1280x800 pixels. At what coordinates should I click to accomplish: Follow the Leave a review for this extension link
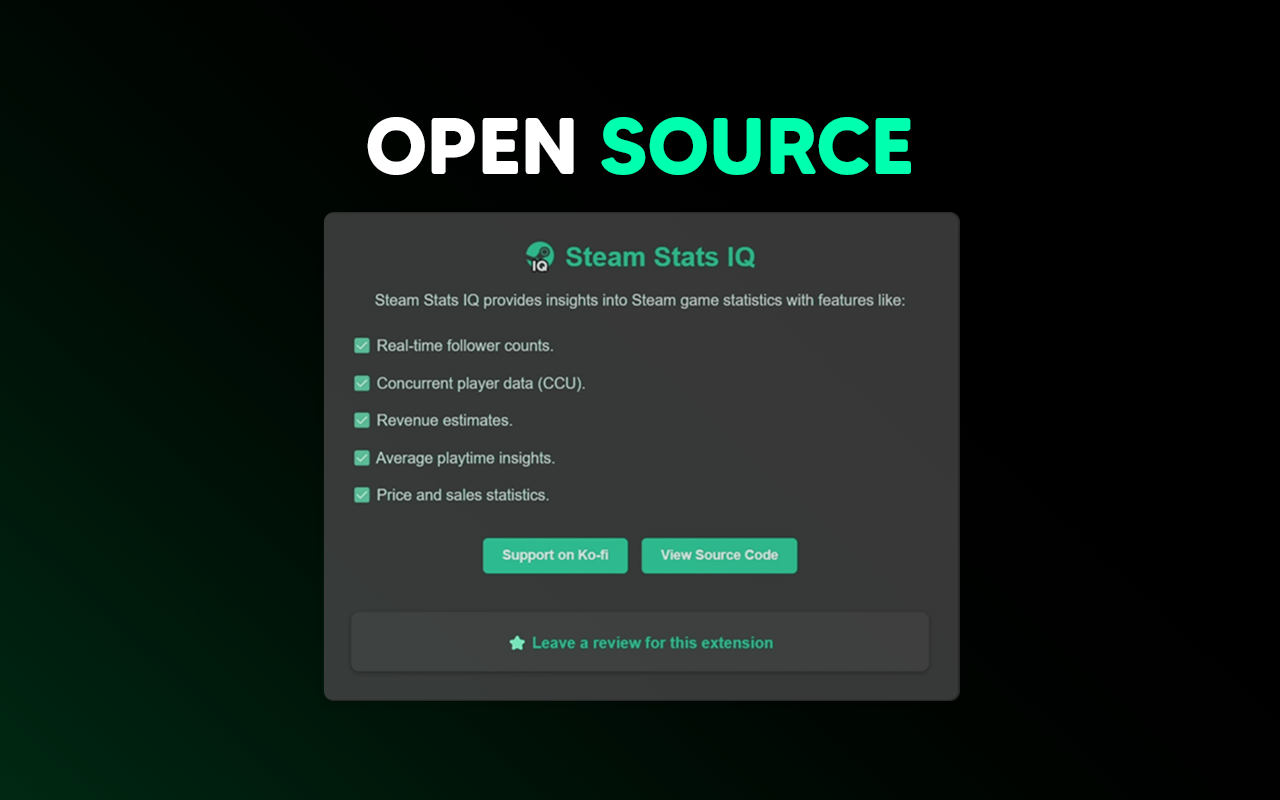[652, 643]
